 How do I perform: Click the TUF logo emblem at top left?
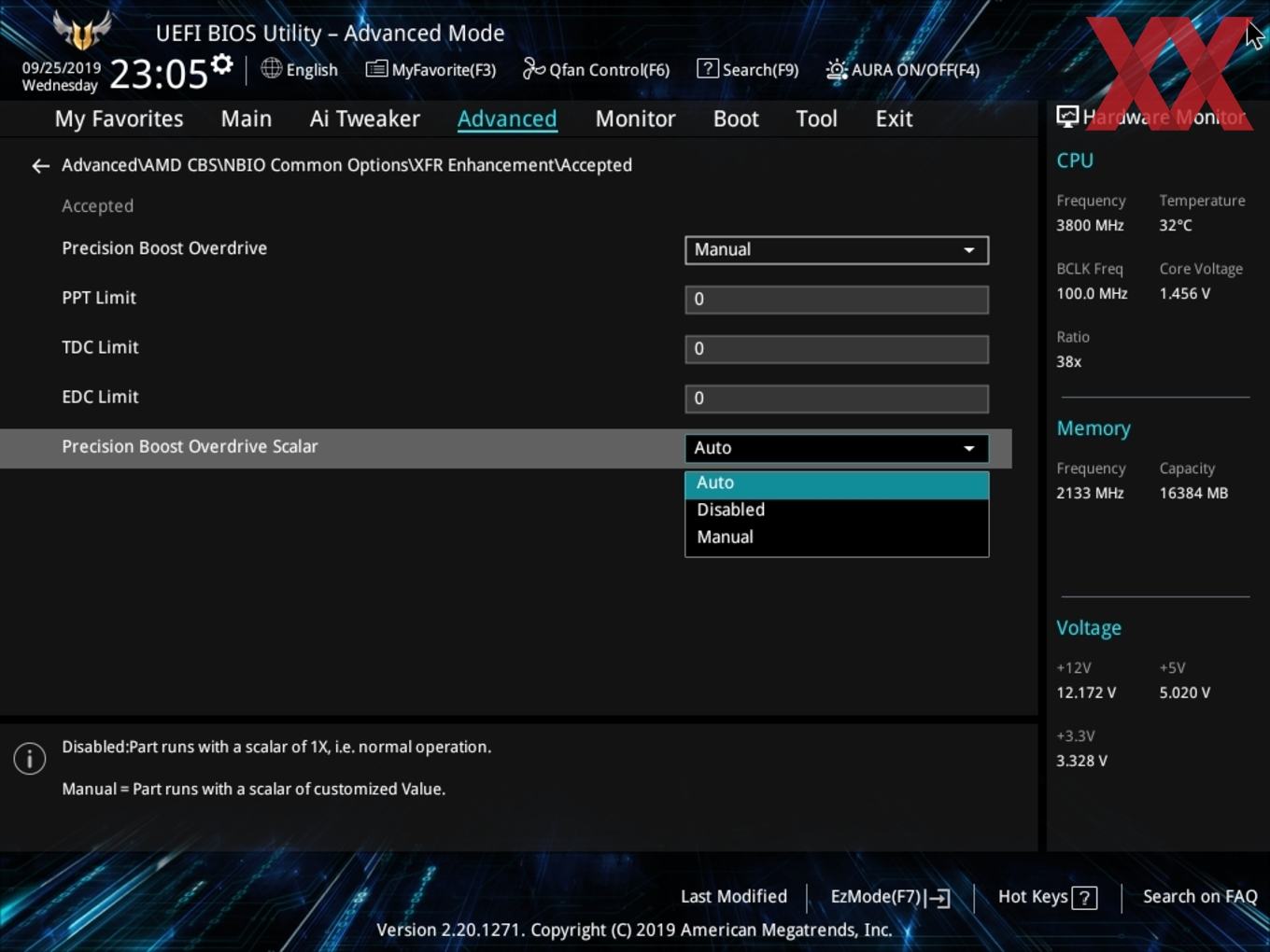point(82,30)
